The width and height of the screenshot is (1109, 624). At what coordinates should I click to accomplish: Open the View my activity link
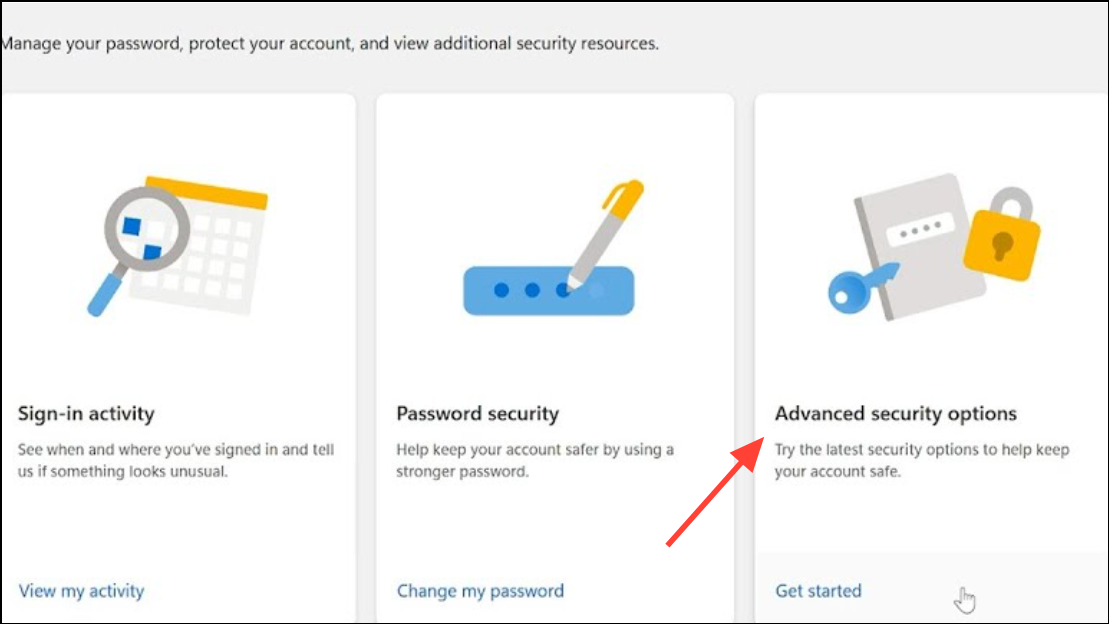pos(81,591)
